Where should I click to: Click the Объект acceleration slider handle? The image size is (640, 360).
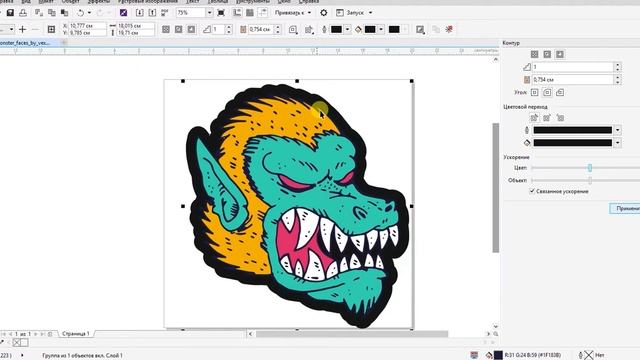tap(590, 180)
